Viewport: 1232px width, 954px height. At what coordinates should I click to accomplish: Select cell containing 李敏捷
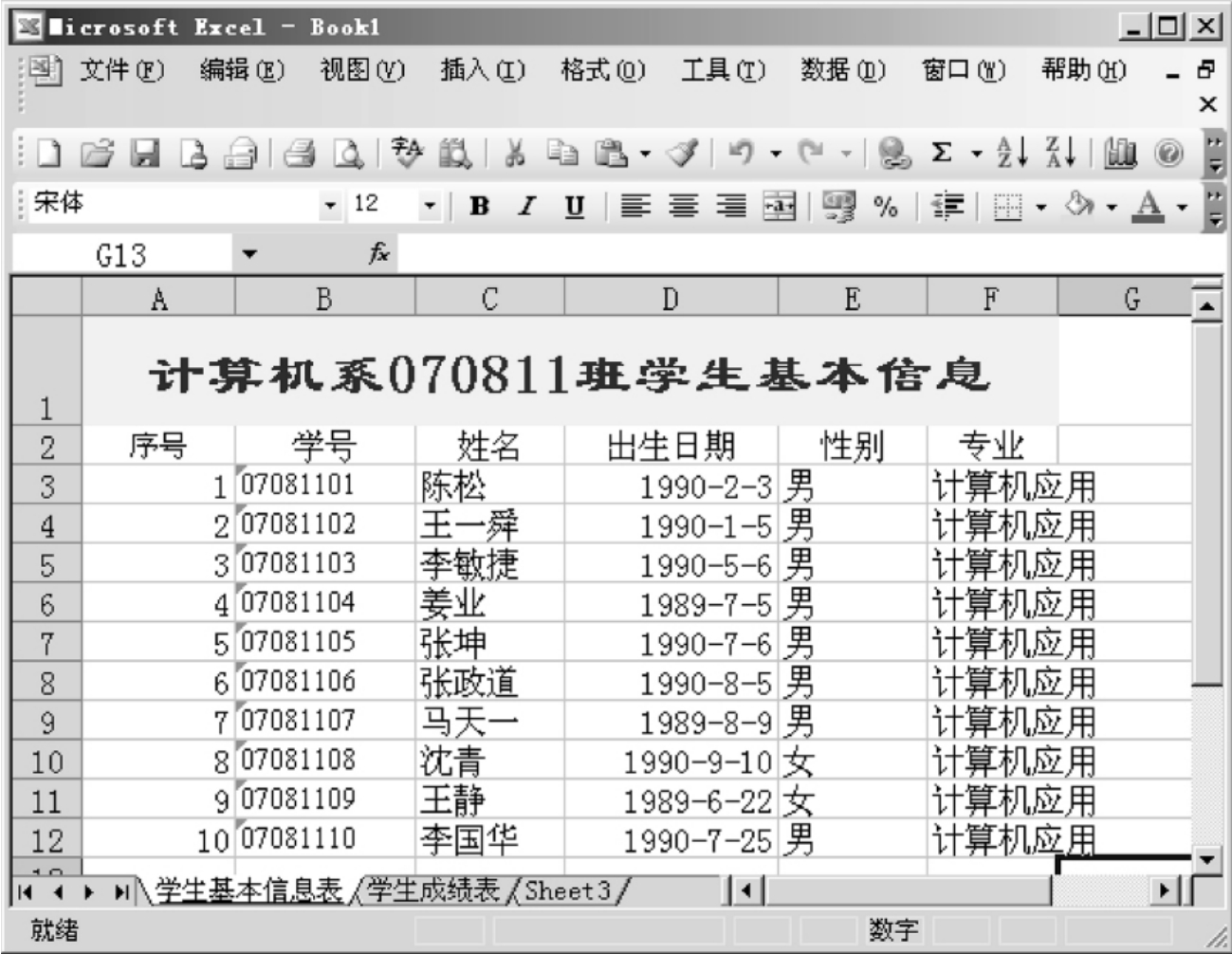pos(489,565)
